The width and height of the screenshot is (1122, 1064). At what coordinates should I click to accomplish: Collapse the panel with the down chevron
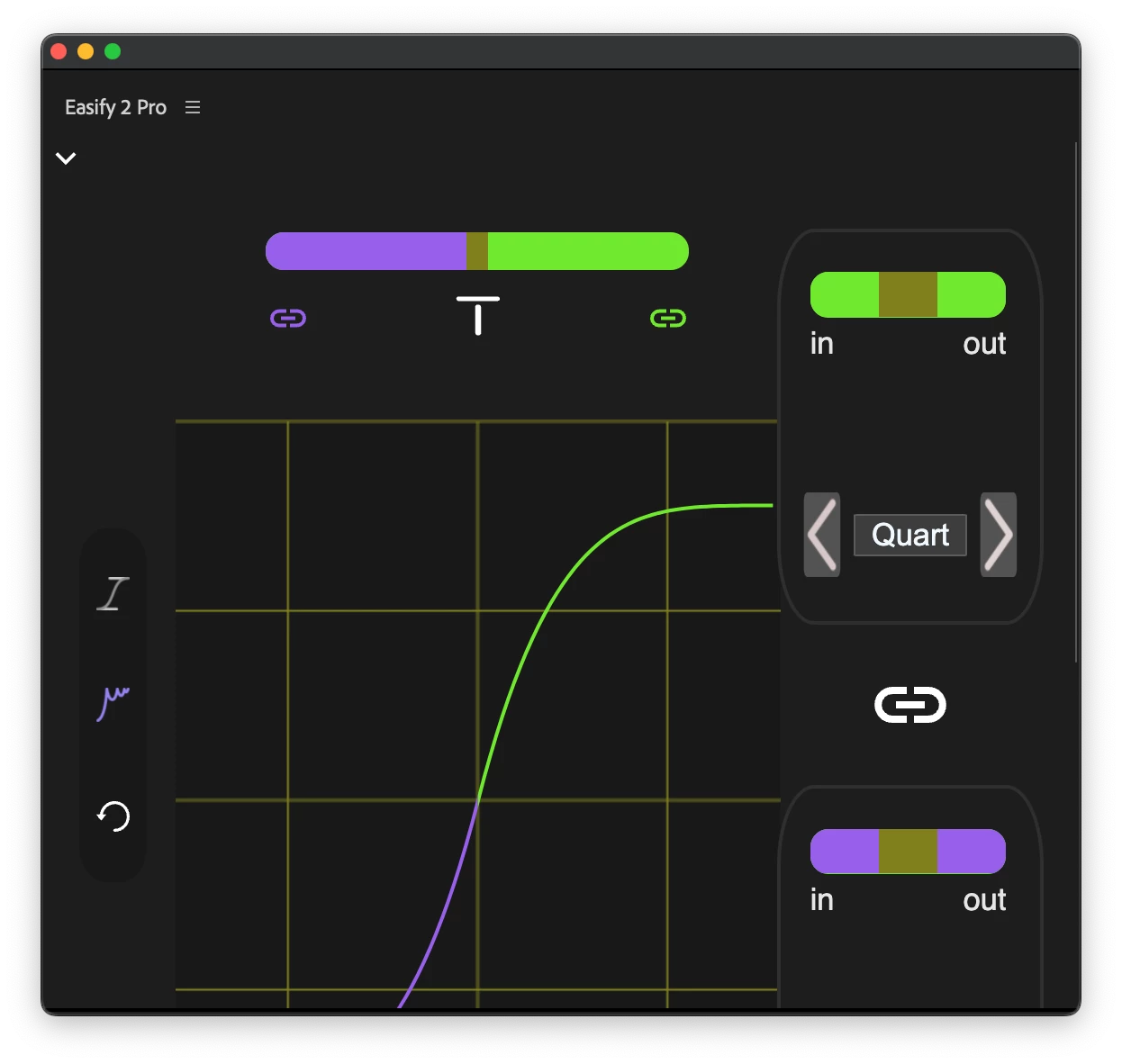point(66,158)
